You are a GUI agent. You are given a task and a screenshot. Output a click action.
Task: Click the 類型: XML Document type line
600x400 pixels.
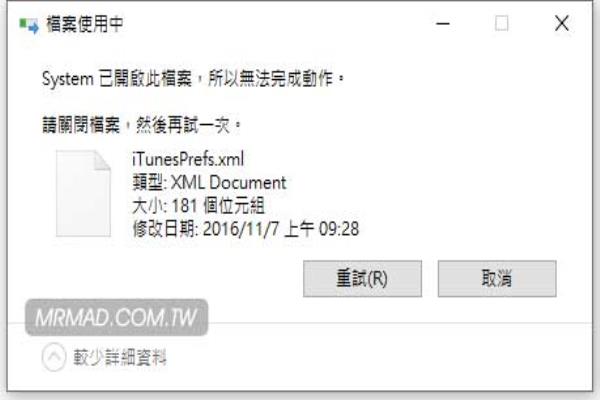209,183
